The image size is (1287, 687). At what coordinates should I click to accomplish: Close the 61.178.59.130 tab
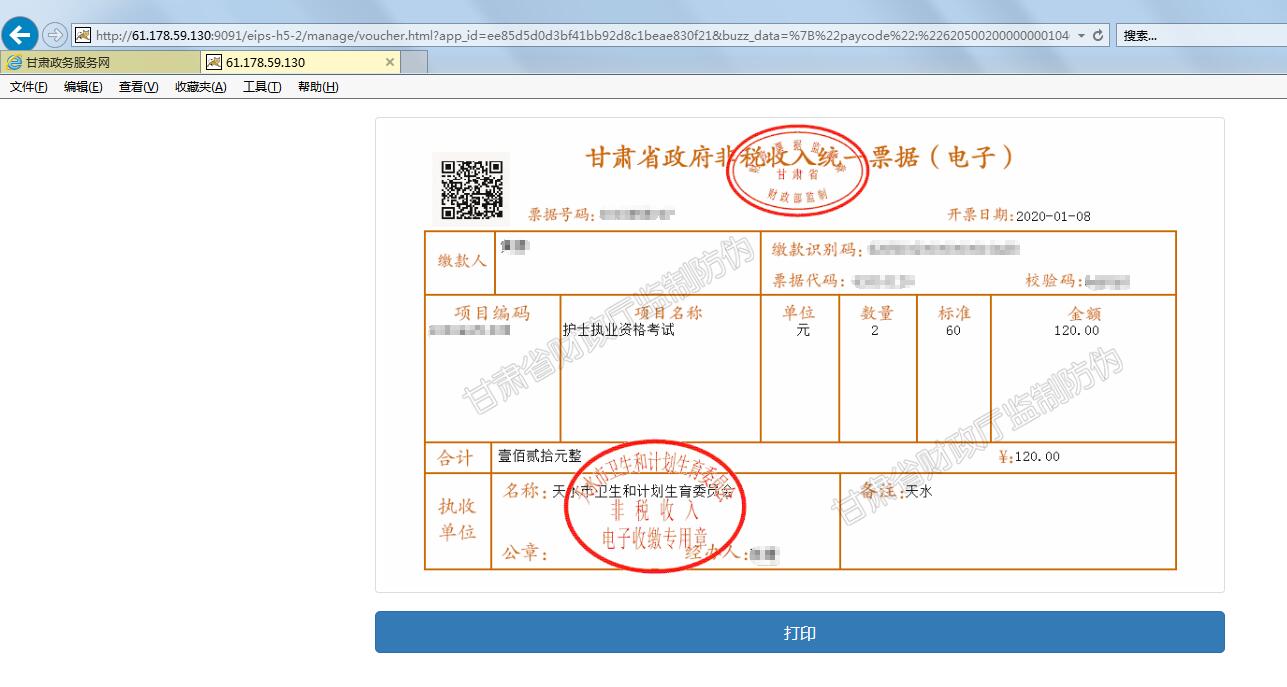(x=390, y=61)
